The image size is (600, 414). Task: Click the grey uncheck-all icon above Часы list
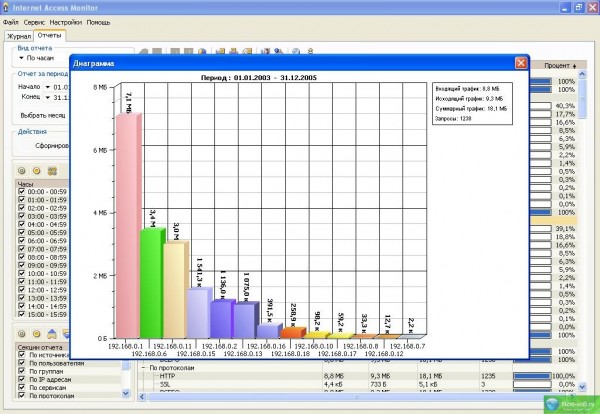[22, 171]
